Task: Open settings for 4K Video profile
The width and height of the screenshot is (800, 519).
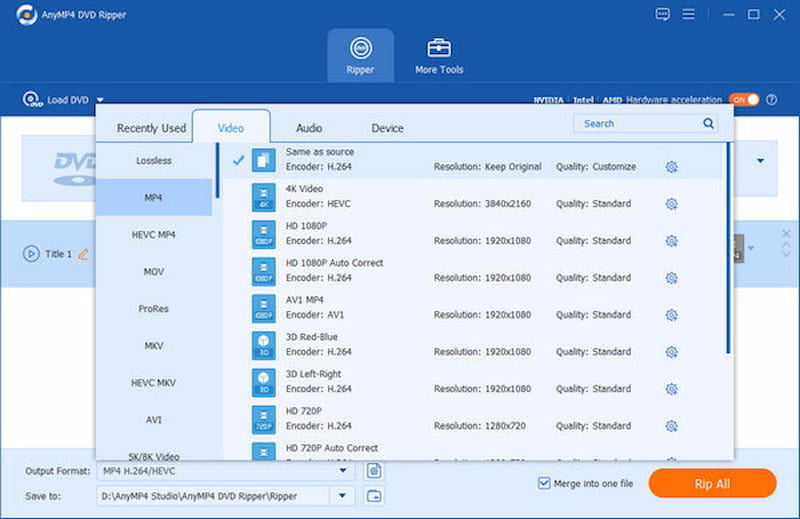Action: (x=671, y=204)
